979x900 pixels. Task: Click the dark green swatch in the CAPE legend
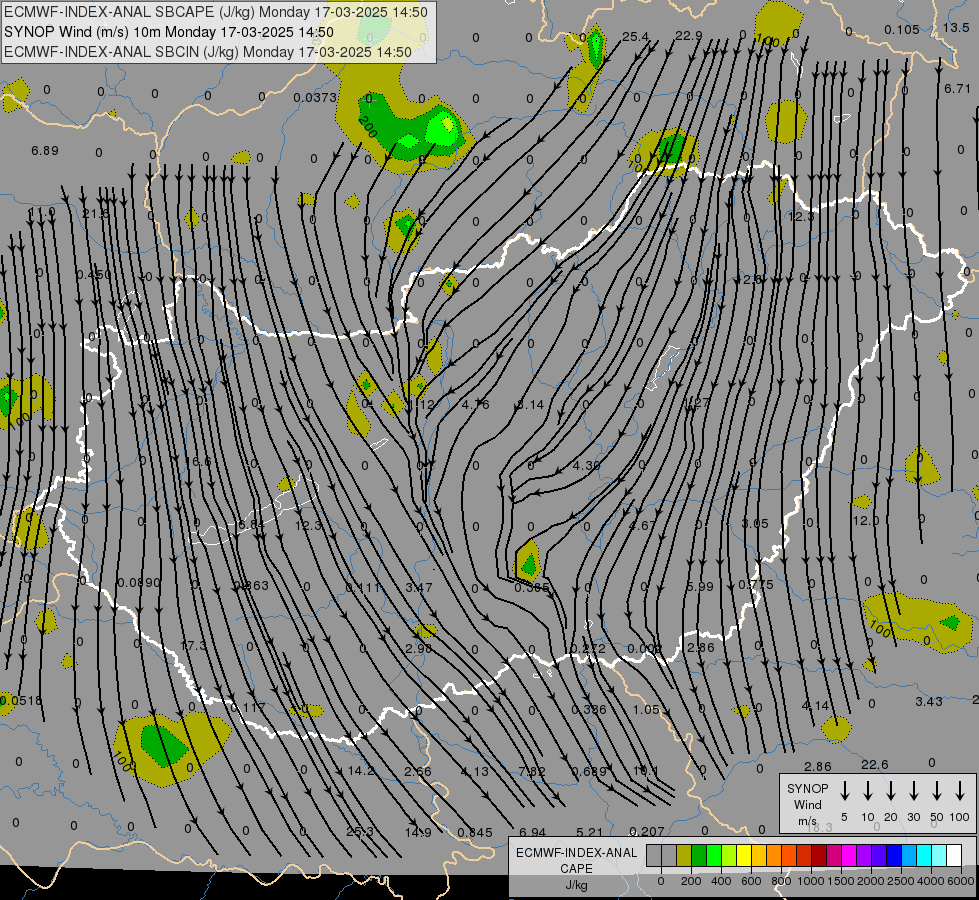699,856
